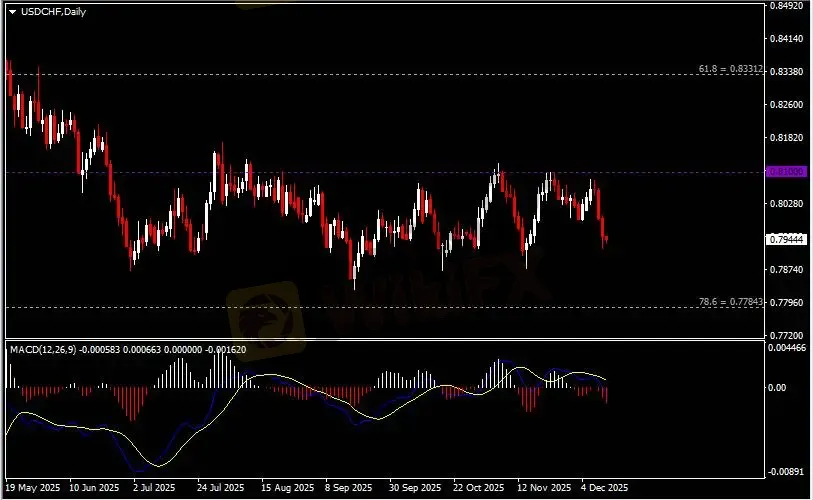The width and height of the screenshot is (813, 500).
Task: Select the USDCHF,Daily chart title
Action: pyautogui.click(x=49, y=10)
